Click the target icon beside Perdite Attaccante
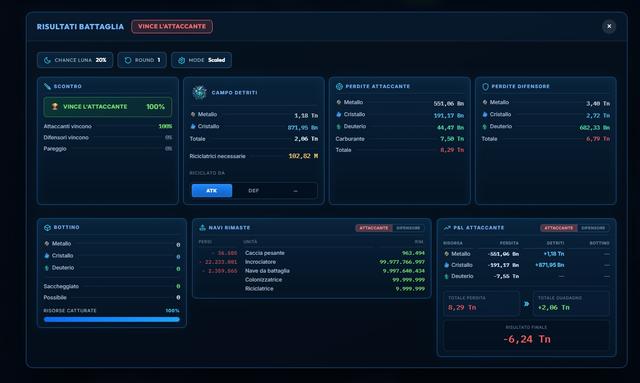Screen dimensions: 640x383 (339, 86)
